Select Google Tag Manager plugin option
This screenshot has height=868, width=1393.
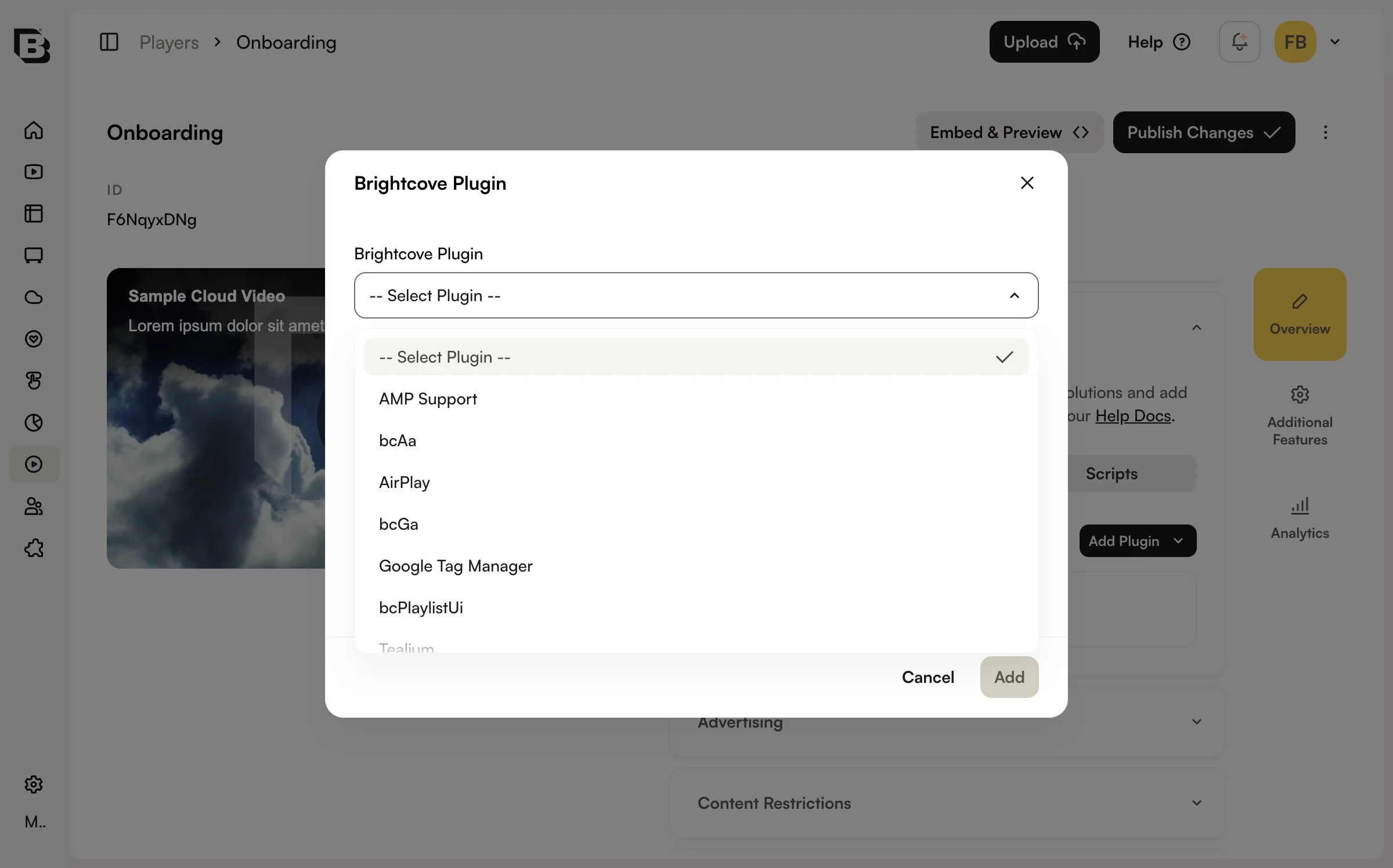tap(696, 566)
